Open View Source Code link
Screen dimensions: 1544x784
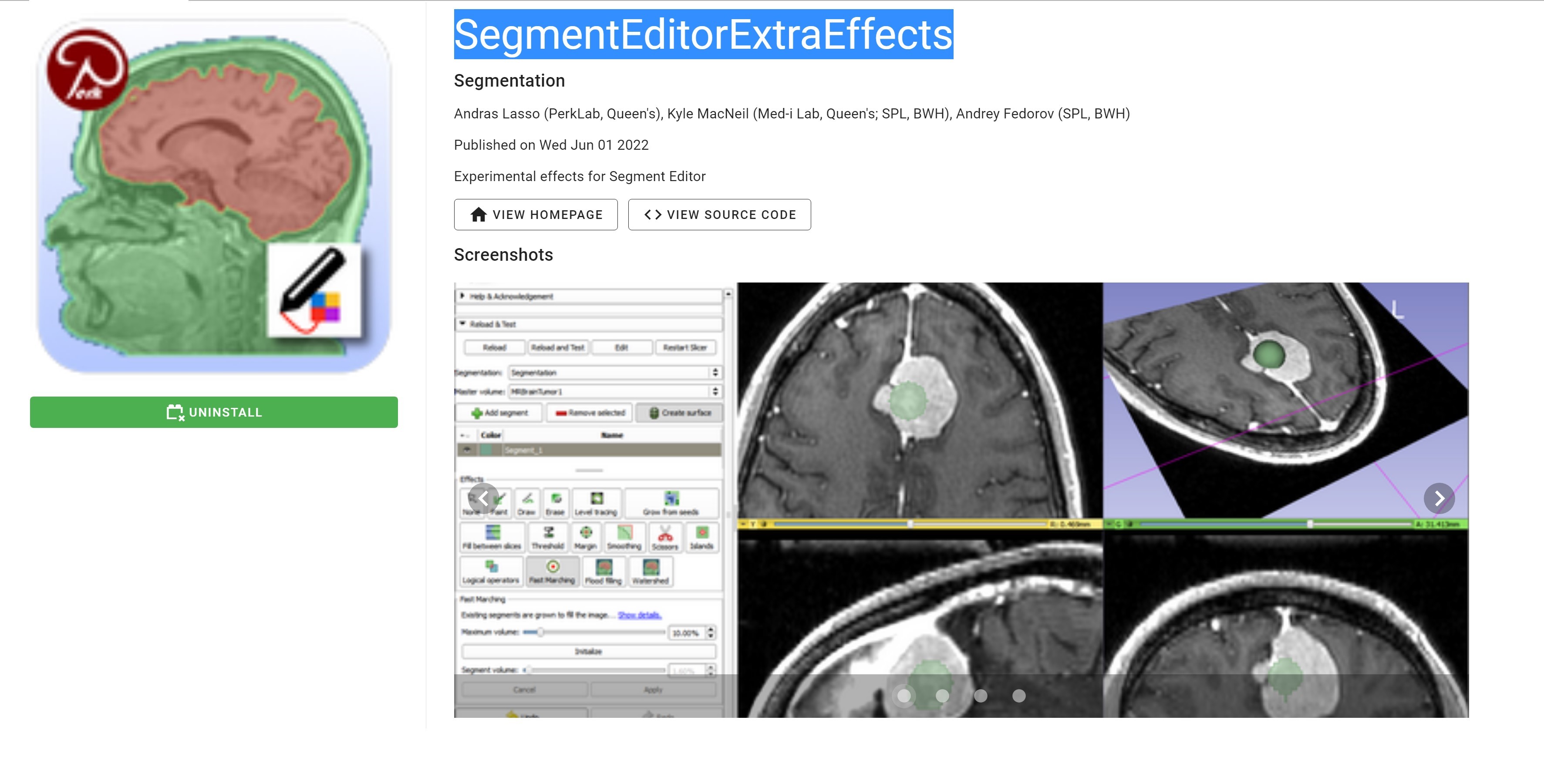718,215
